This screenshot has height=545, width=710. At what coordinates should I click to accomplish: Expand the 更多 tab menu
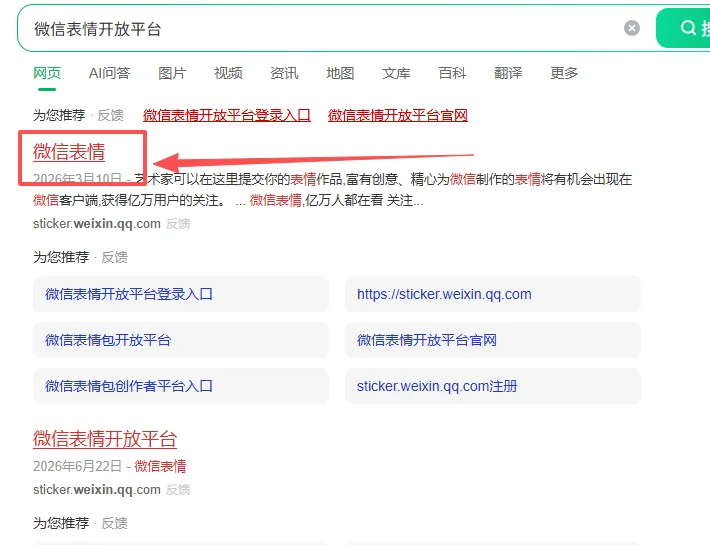564,73
